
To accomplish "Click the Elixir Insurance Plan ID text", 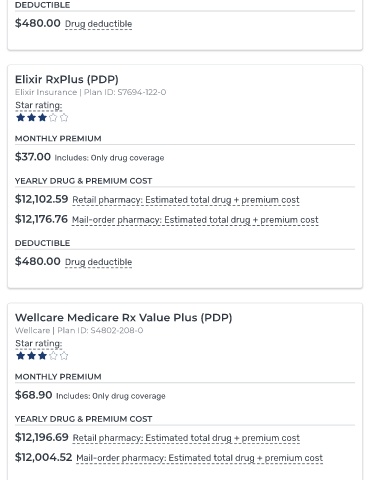I will coord(90,92).
